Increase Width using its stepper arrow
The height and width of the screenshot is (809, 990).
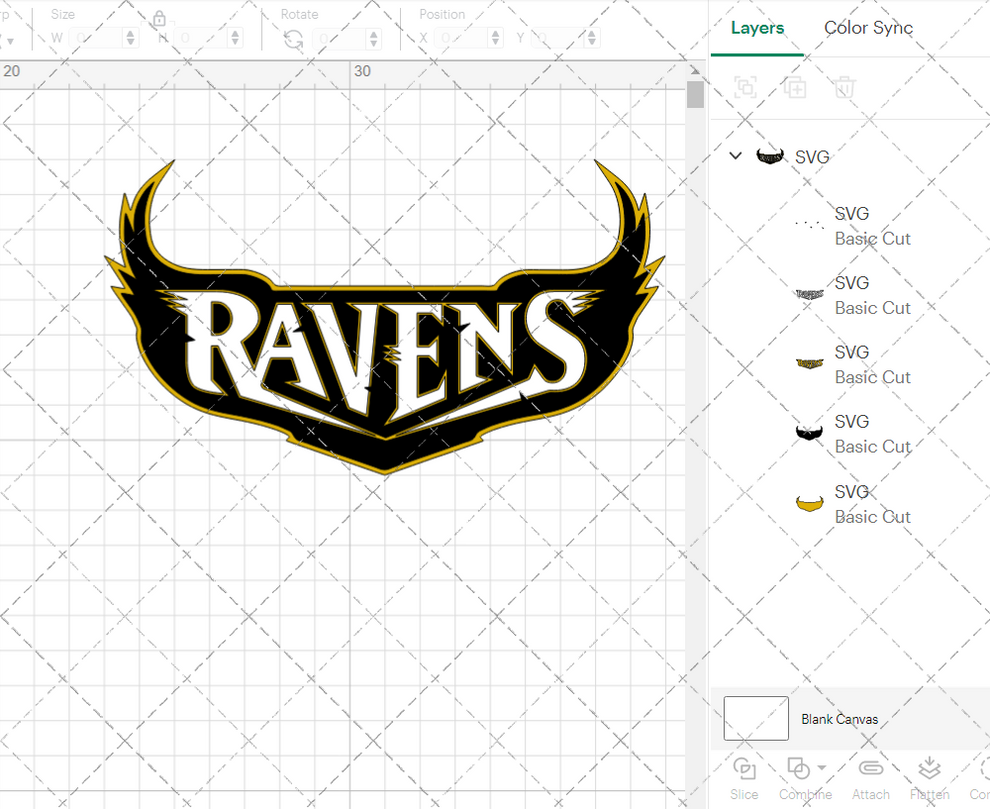coord(130,32)
